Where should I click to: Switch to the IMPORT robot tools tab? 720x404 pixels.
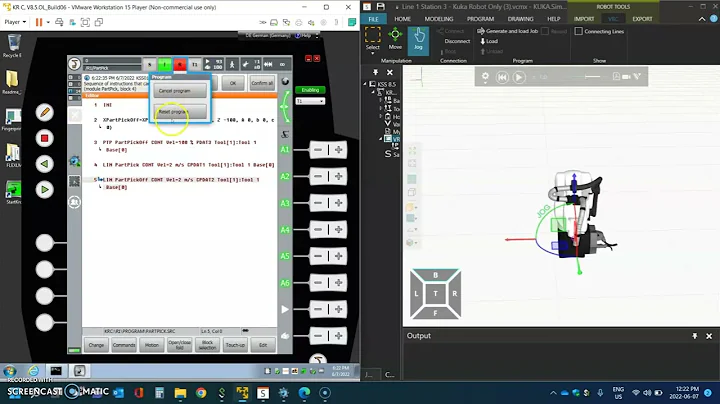tap(584, 19)
